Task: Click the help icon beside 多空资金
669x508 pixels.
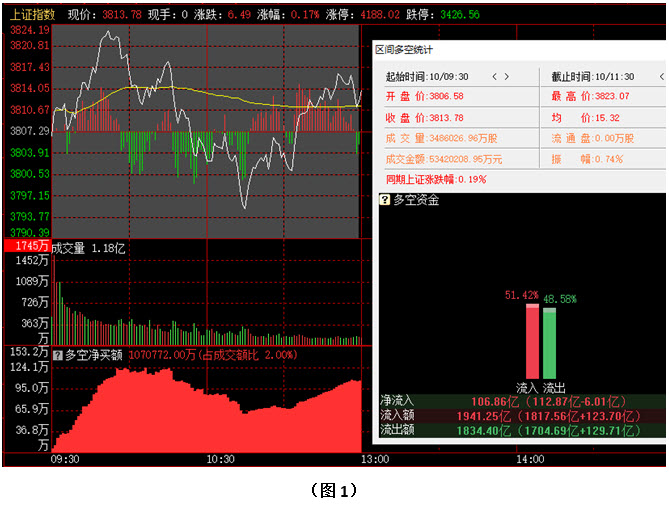Action: coord(384,200)
